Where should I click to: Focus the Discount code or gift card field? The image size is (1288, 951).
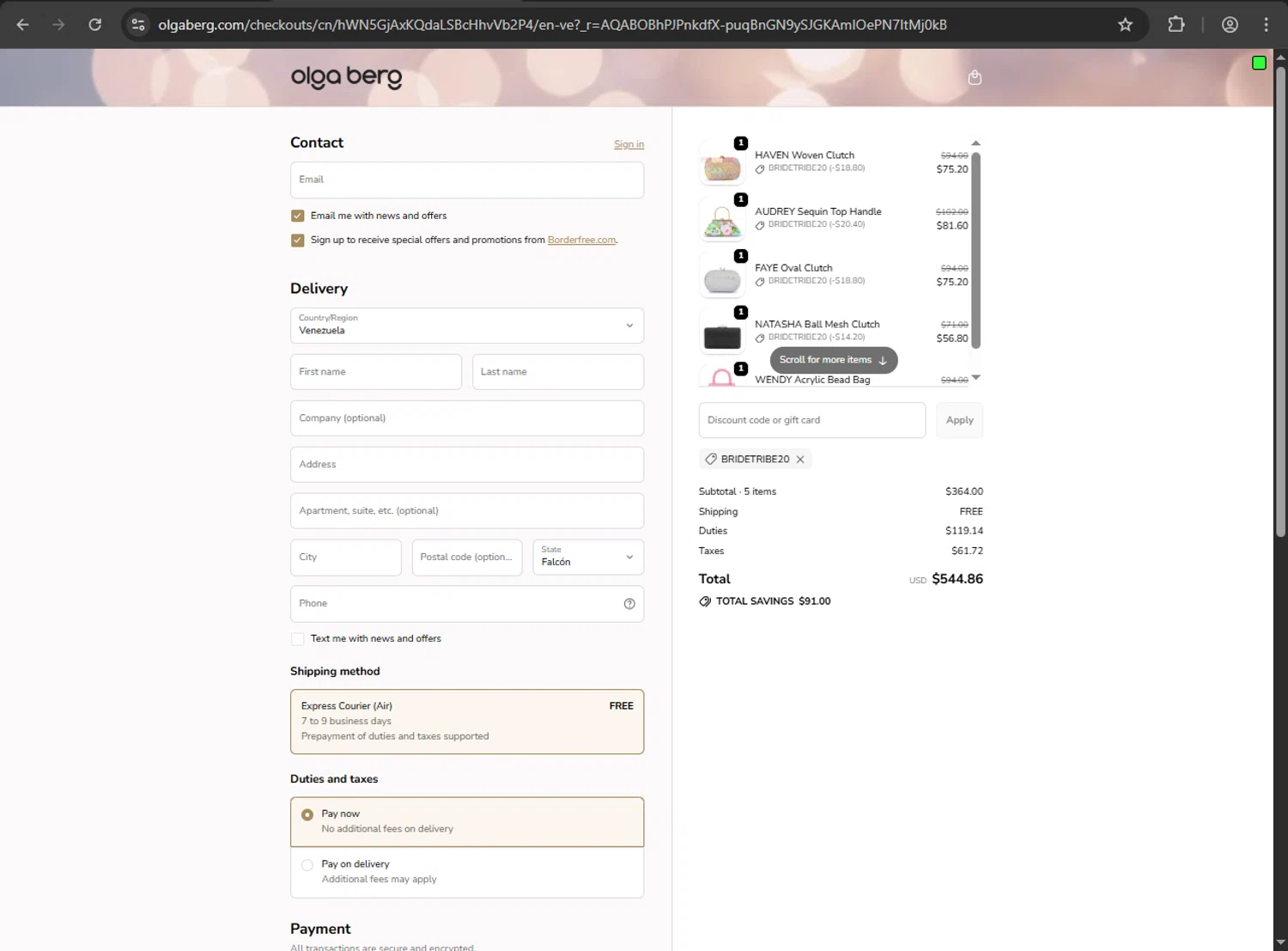coord(812,420)
